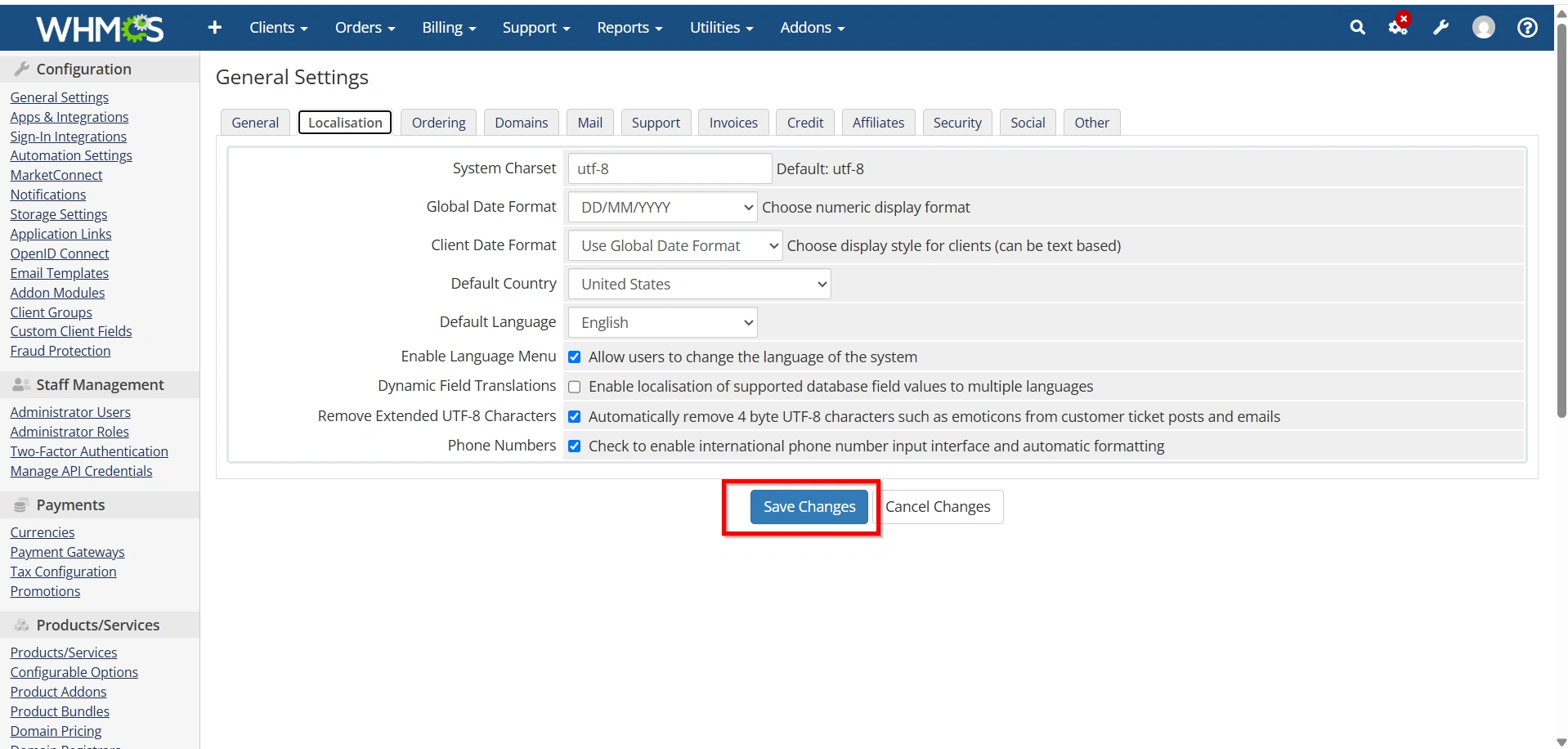Select the Localisation tab
The width and height of the screenshot is (1568, 749).
pos(345,123)
